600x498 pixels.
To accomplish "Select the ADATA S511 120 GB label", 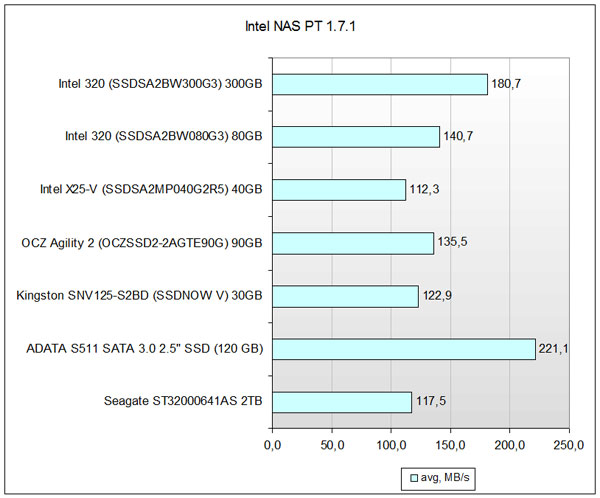I will 145,349.
